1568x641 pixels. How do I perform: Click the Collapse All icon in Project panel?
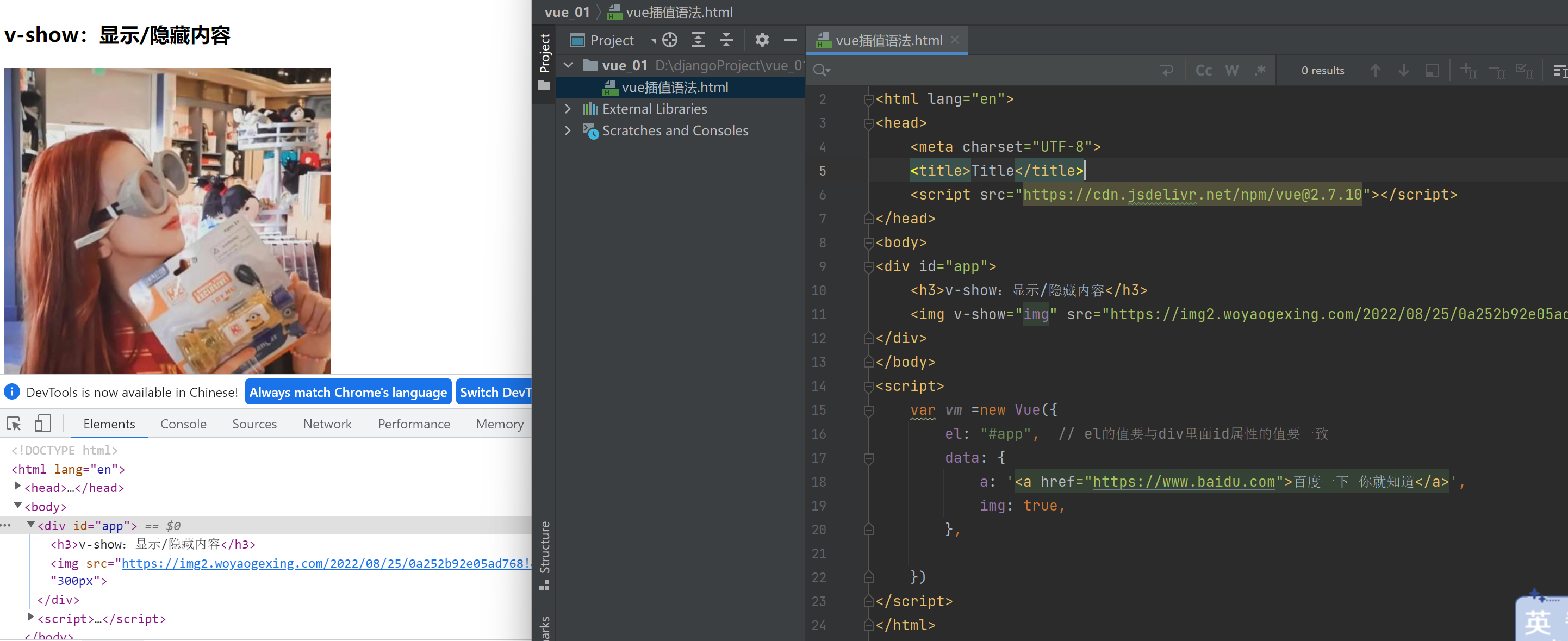pos(726,40)
